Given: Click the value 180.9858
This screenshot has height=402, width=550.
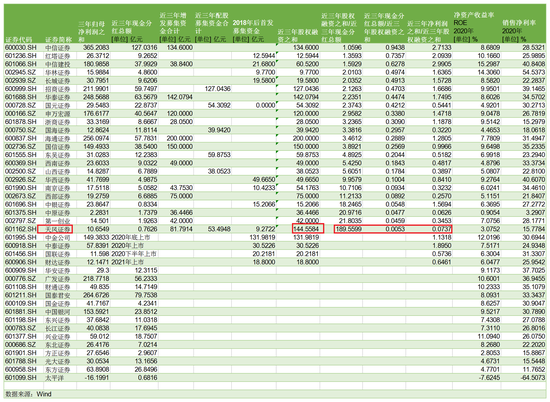Looking at the screenshot, I should (x=96, y=64).
